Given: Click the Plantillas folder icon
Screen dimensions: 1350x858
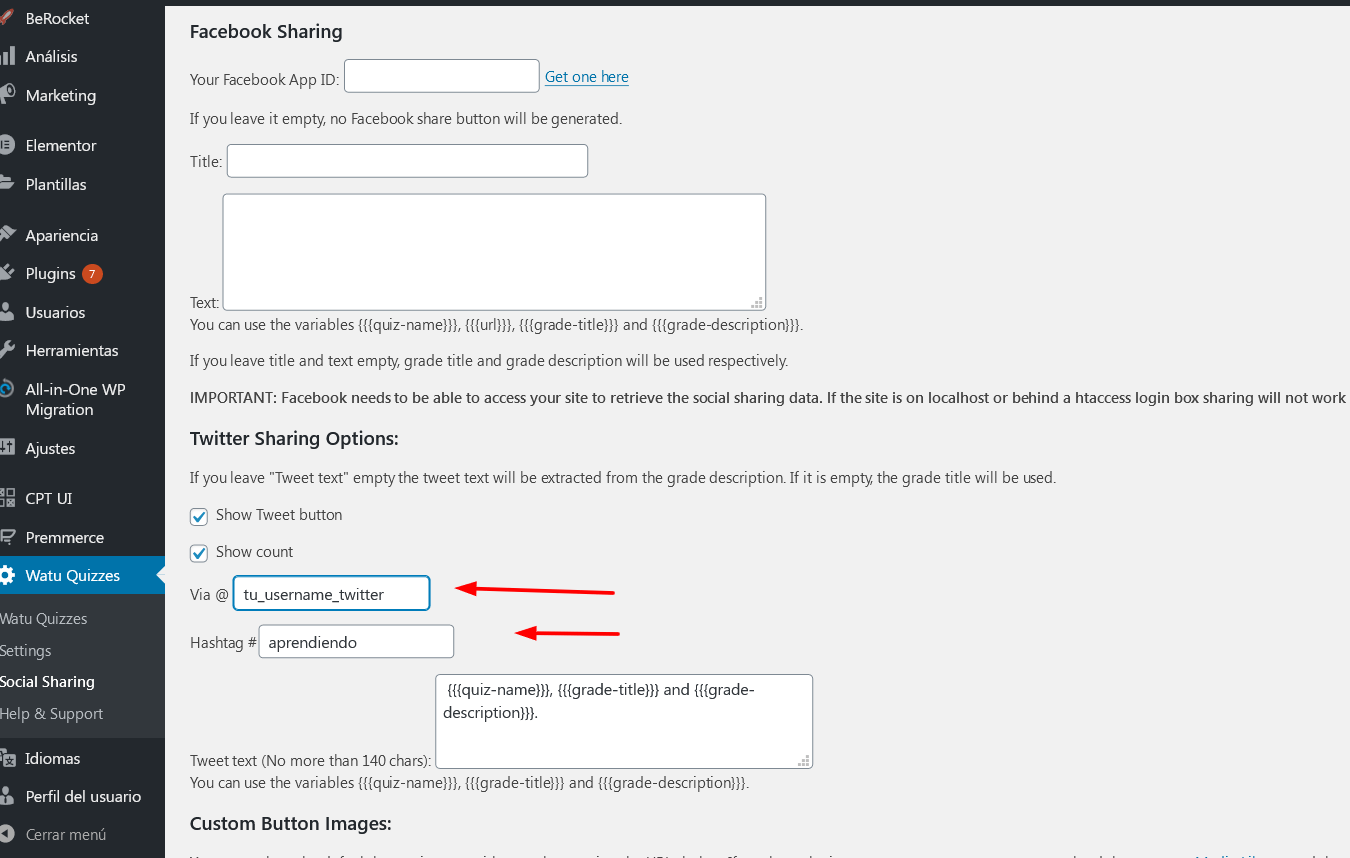Looking at the screenshot, I should 7,184.
